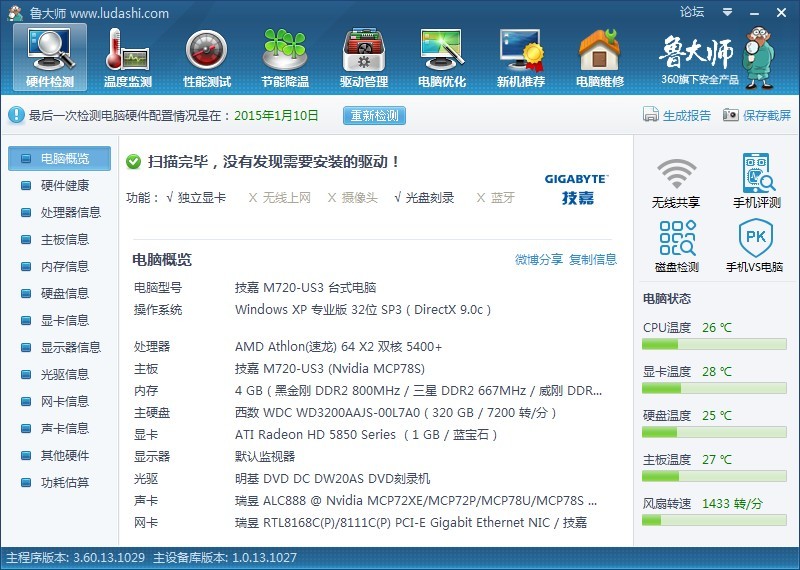Click the √ 光盘刻录 feature indicator
This screenshot has width=800, height=570.
[x=423, y=197]
